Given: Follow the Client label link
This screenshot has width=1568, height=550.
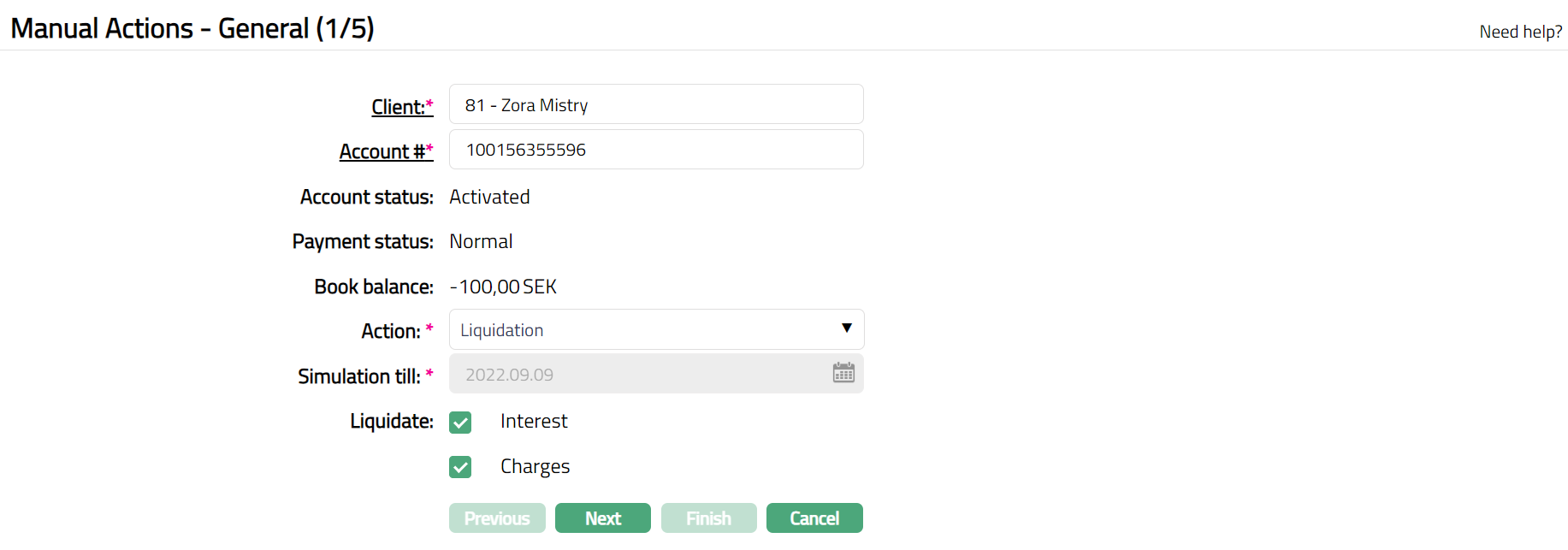Looking at the screenshot, I should [399, 107].
